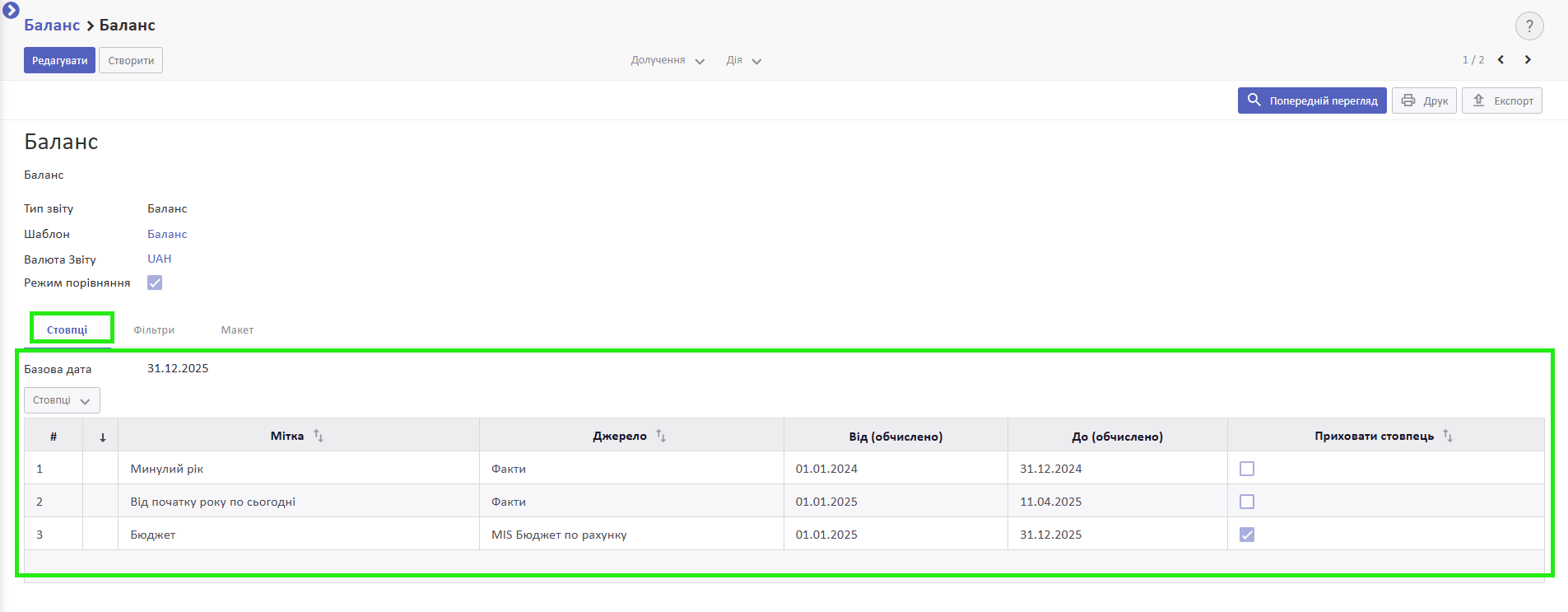Click the 31.12.2024 end date cell
Screen dimensions: 1568x612
1118,469
